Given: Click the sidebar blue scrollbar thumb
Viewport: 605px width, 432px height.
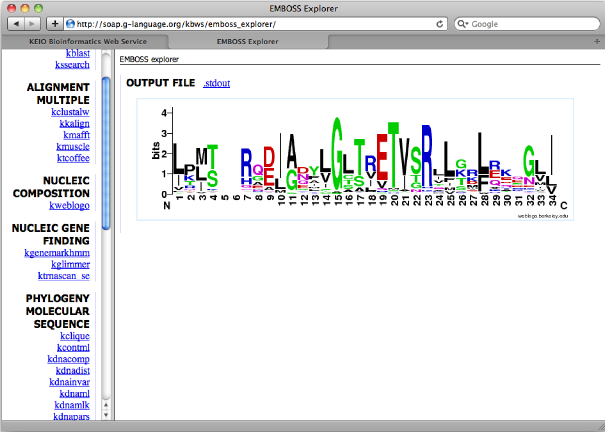Looking at the screenshot, I should [106, 153].
